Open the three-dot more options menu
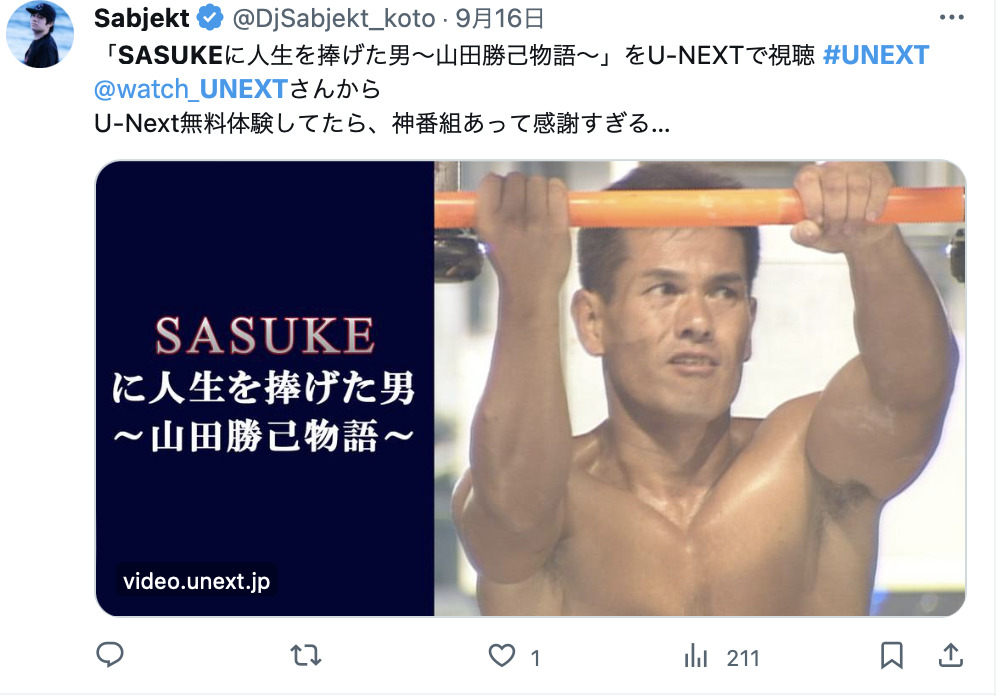The width and height of the screenshot is (1000, 696). (952, 17)
